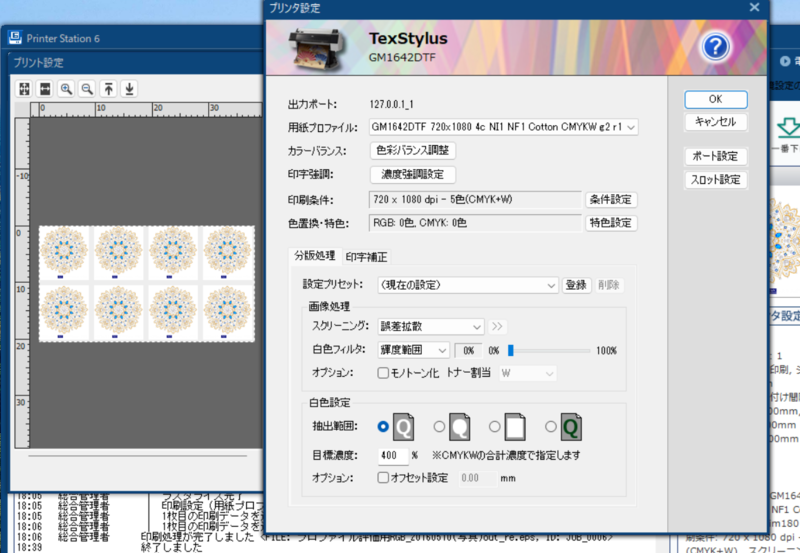Click the white filter slider handle
This screenshot has height=553, width=800.
pos(511,350)
